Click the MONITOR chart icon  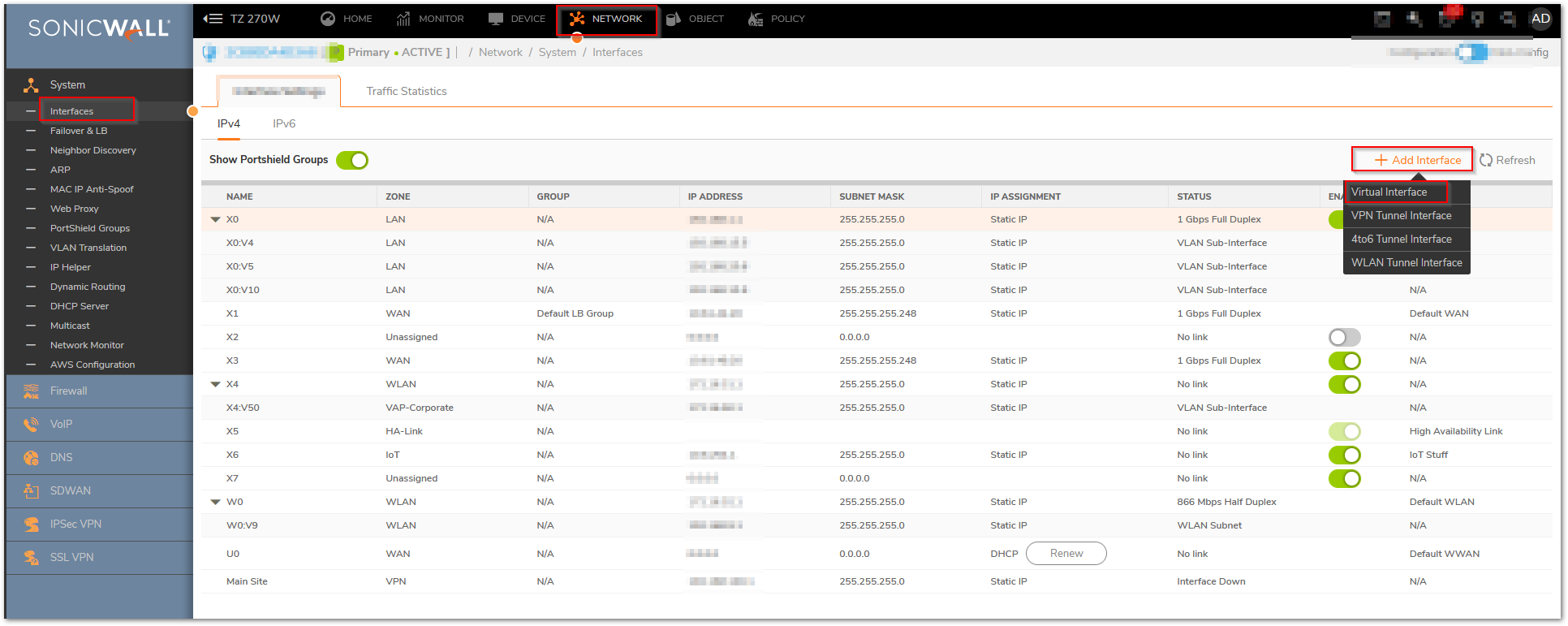[403, 19]
